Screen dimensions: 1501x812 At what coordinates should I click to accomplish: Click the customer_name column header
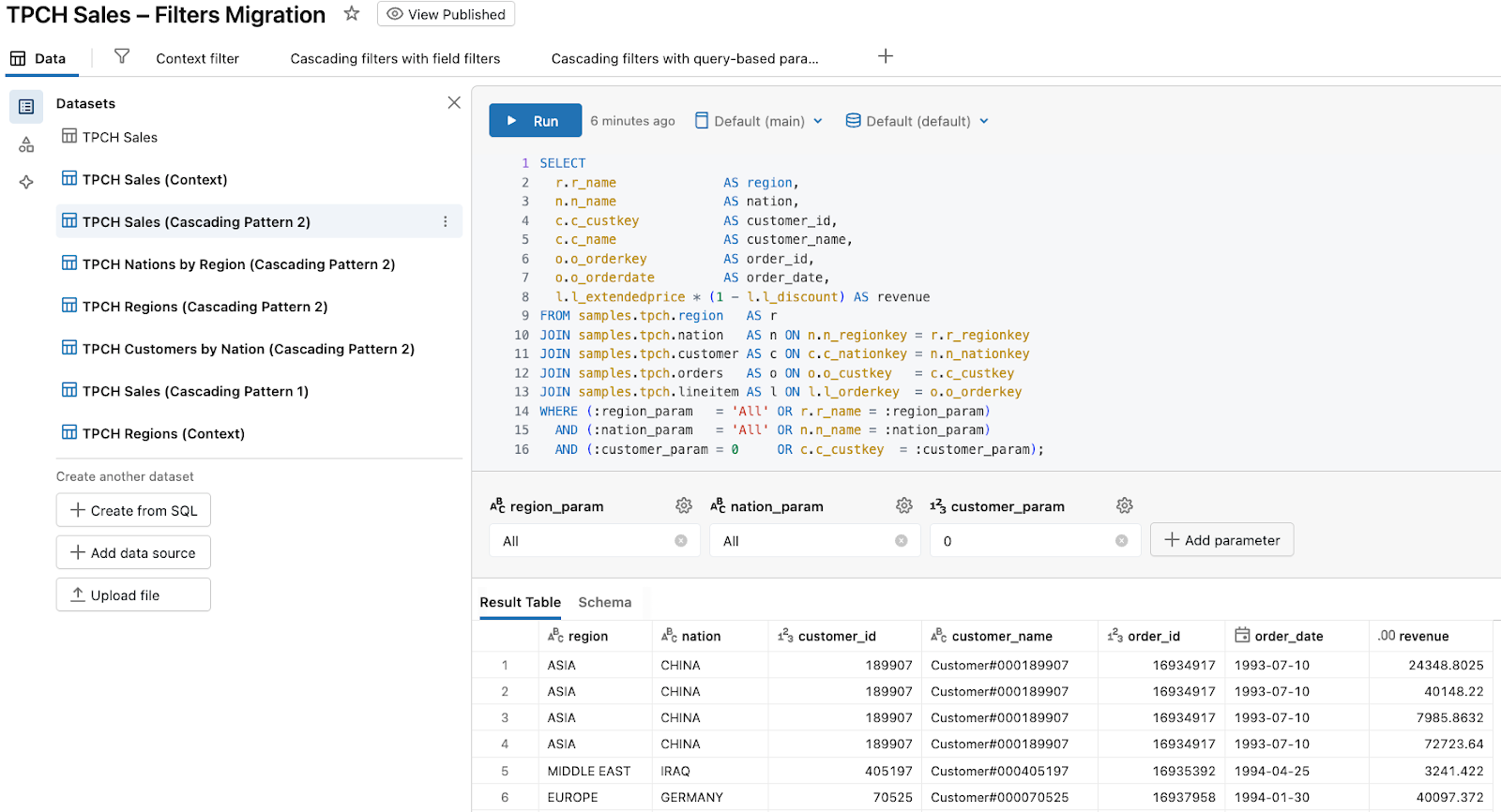coord(1009,636)
